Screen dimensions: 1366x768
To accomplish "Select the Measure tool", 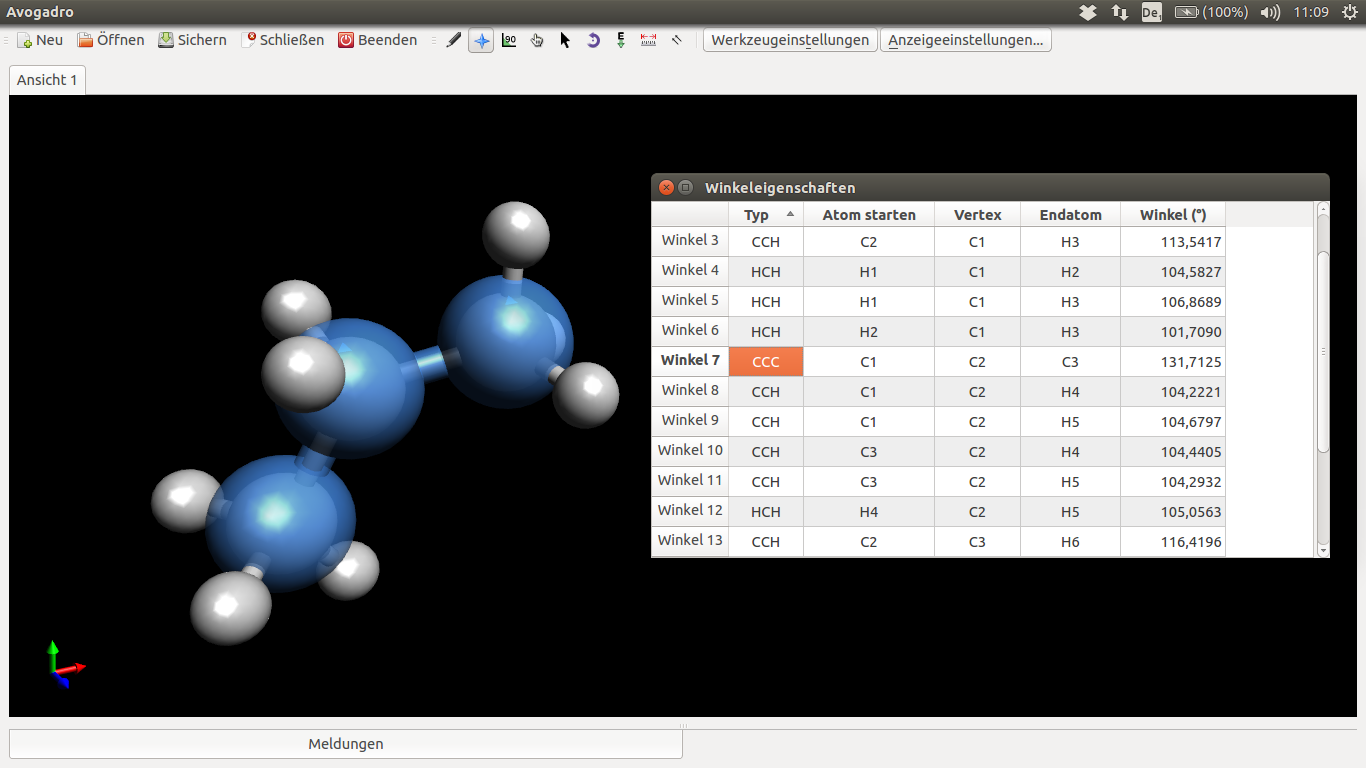I will (x=649, y=40).
